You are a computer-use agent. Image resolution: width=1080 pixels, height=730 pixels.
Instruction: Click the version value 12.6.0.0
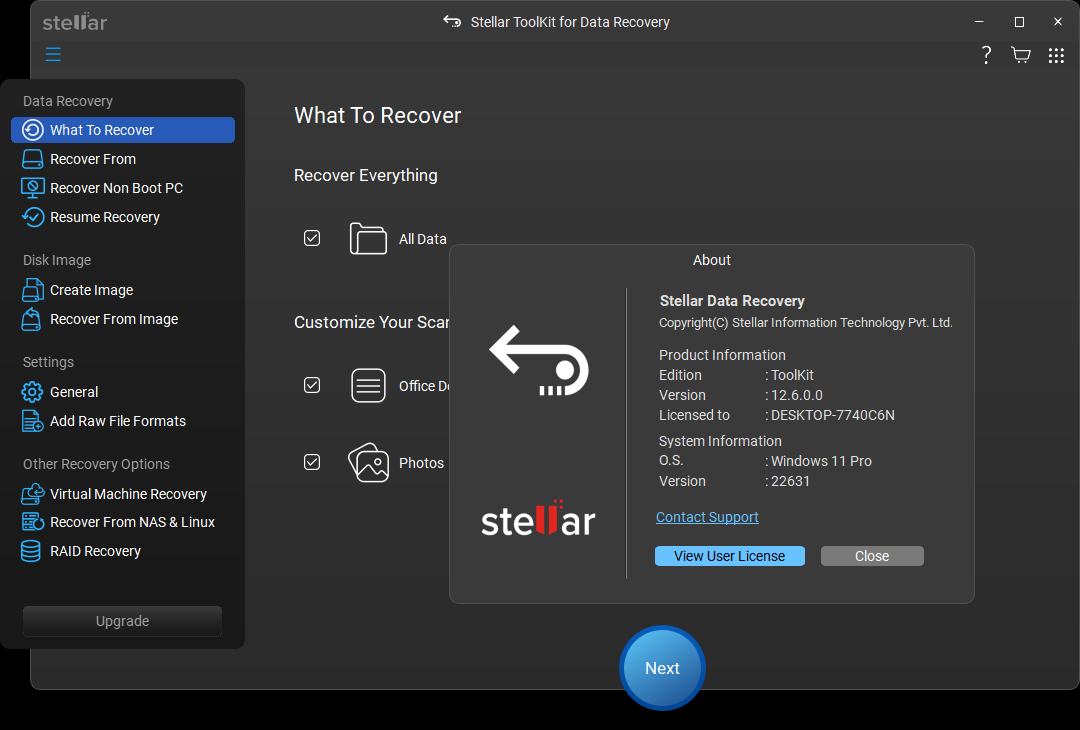[x=797, y=395]
